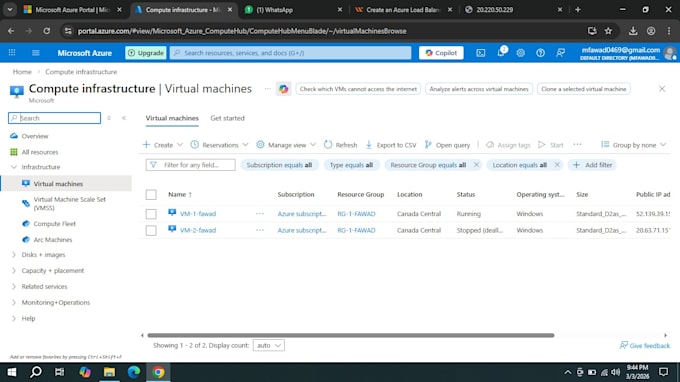Open the toolbar overflow ellipsis
The width and height of the screenshot is (680, 382).
point(577,145)
